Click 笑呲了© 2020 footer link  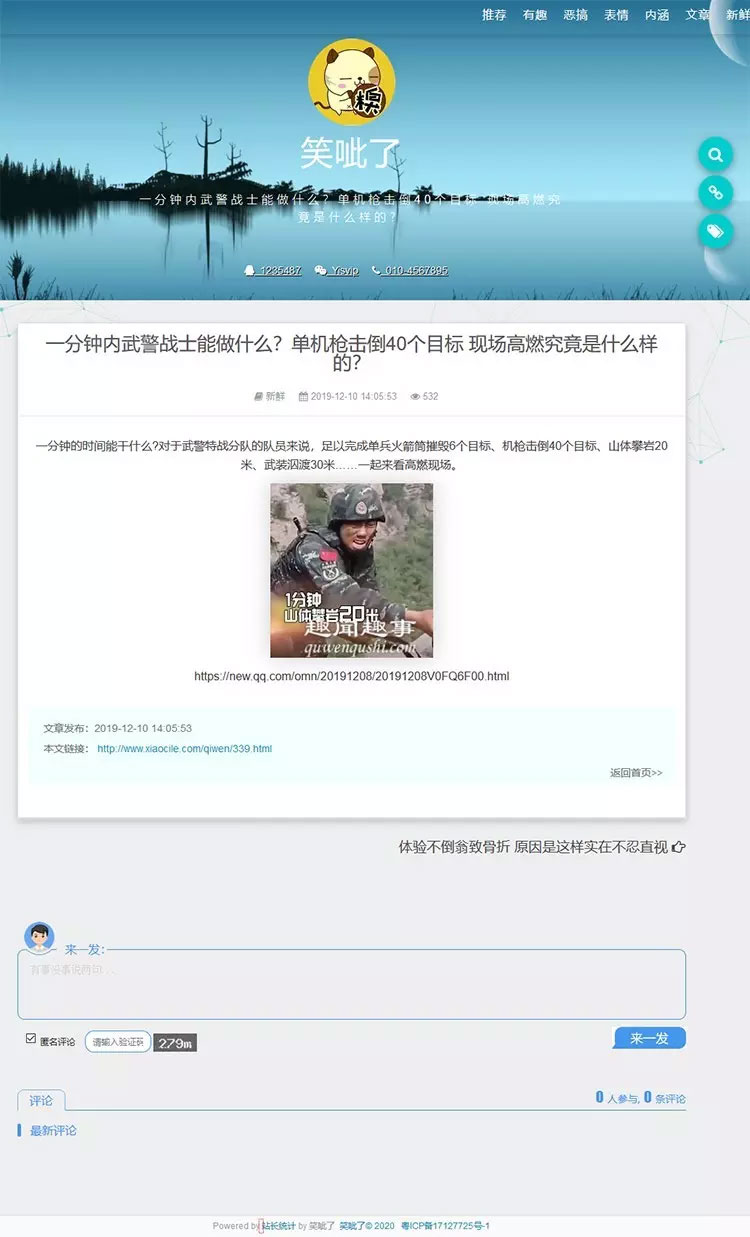coord(366,1225)
